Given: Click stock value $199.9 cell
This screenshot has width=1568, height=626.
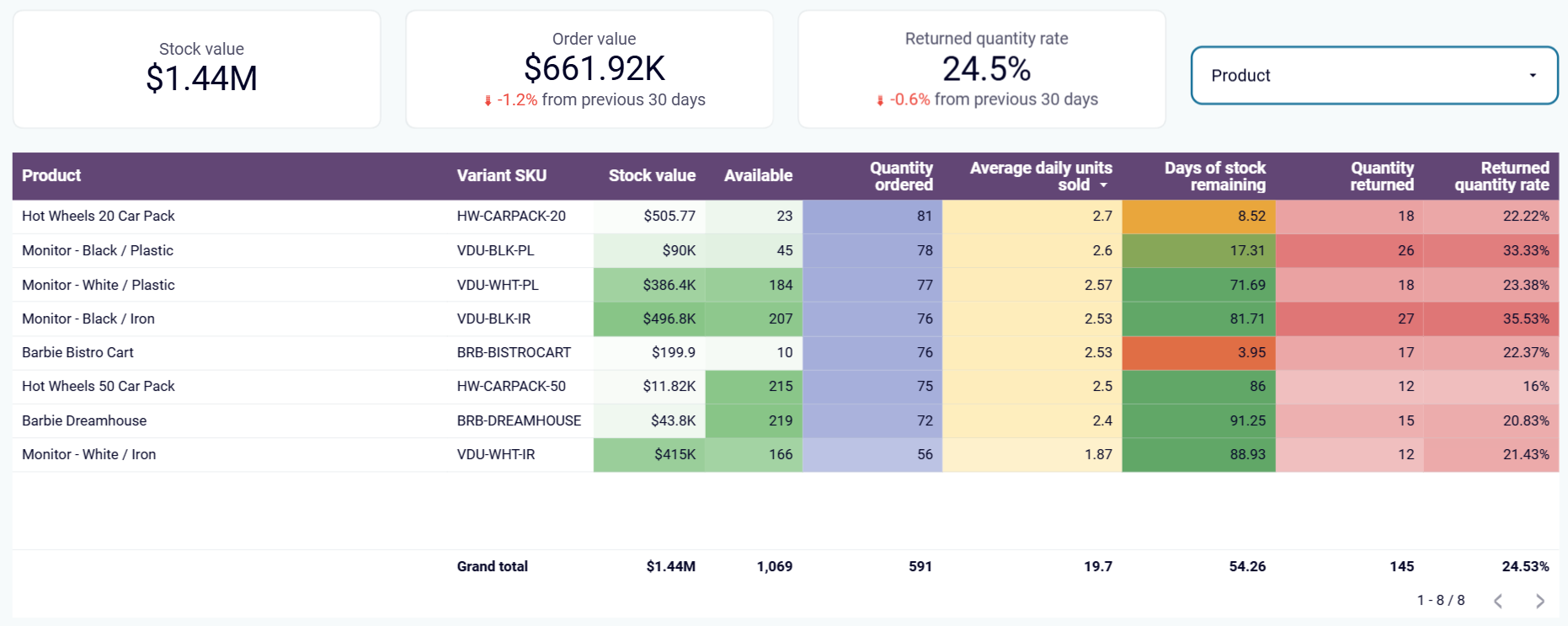Looking at the screenshot, I should click(x=649, y=352).
